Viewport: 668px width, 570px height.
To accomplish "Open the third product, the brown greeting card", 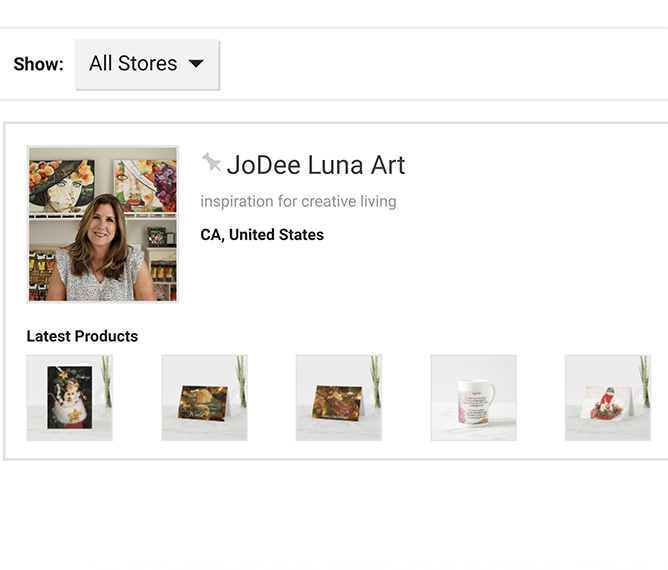I will 338,397.
